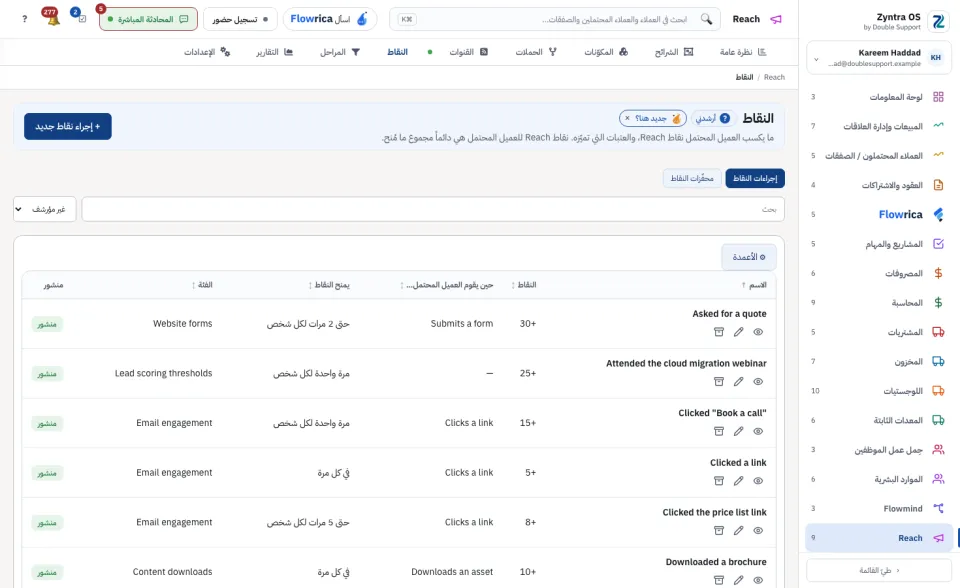Viewport: 960px width, 588px height.
Task: Sort by حين يقوم العميل المحتمل column
Action: 447,285
